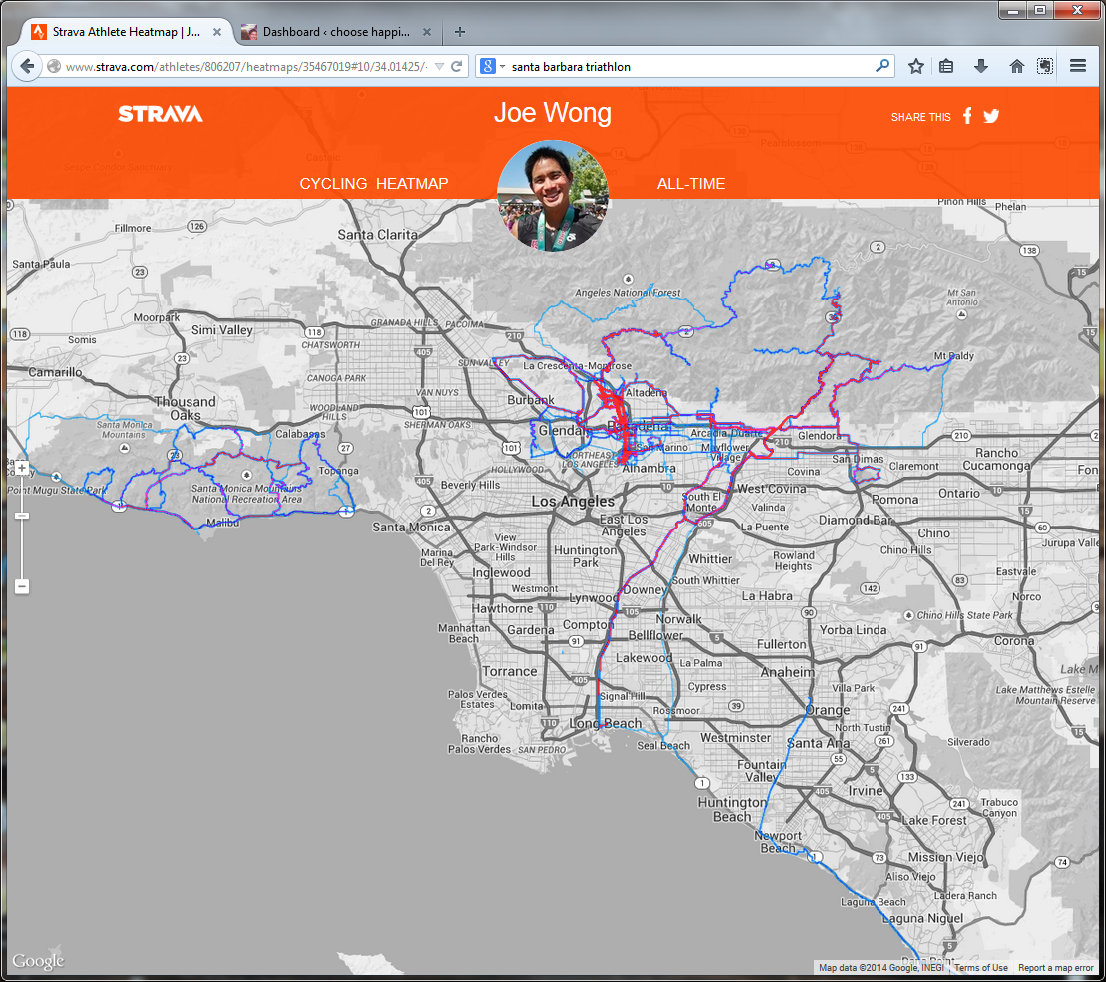This screenshot has height=982, width=1106.
Task: Switch to the Dashboard browser tab
Action: (x=335, y=32)
